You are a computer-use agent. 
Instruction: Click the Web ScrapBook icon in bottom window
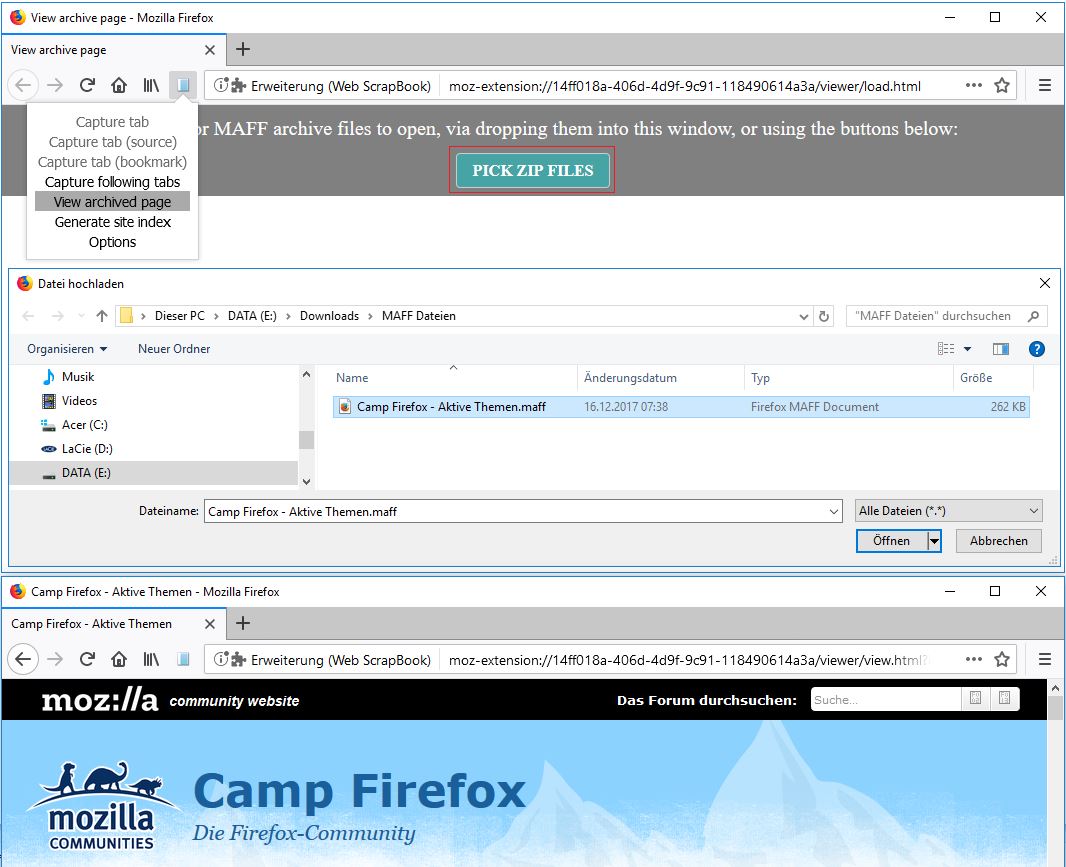tap(183, 659)
